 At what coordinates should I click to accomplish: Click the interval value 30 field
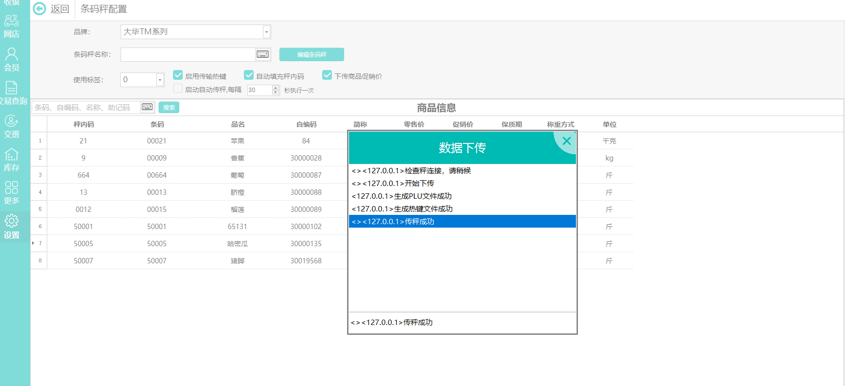click(x=260, y=90)
